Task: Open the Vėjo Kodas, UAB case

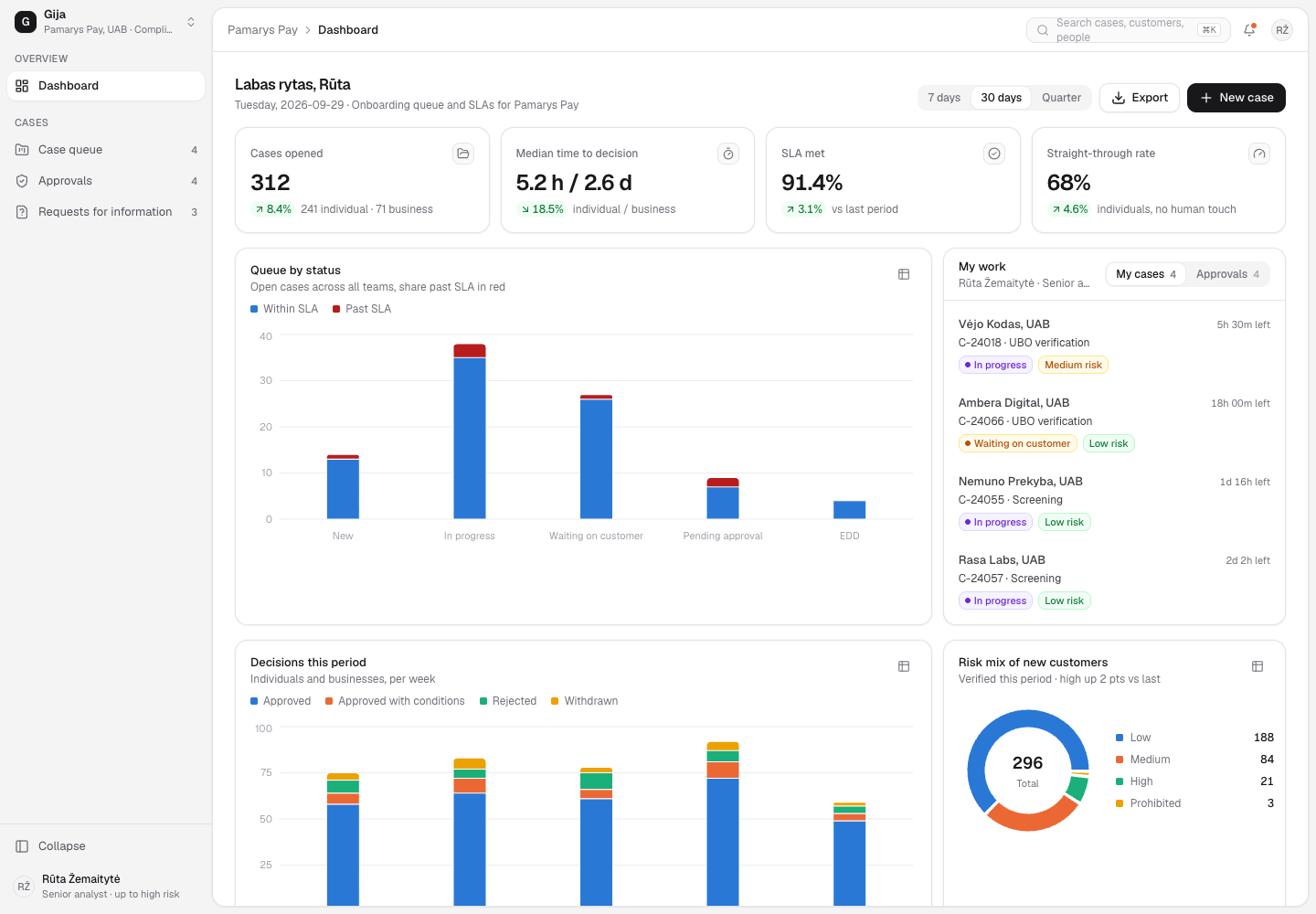Action: click(x=1114, y=345)
